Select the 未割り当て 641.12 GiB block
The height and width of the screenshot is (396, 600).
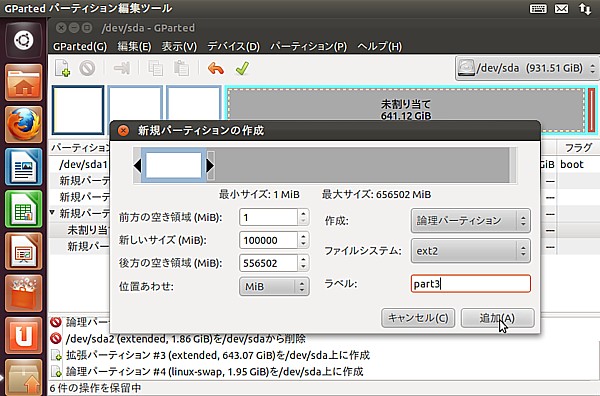[406, 110]
